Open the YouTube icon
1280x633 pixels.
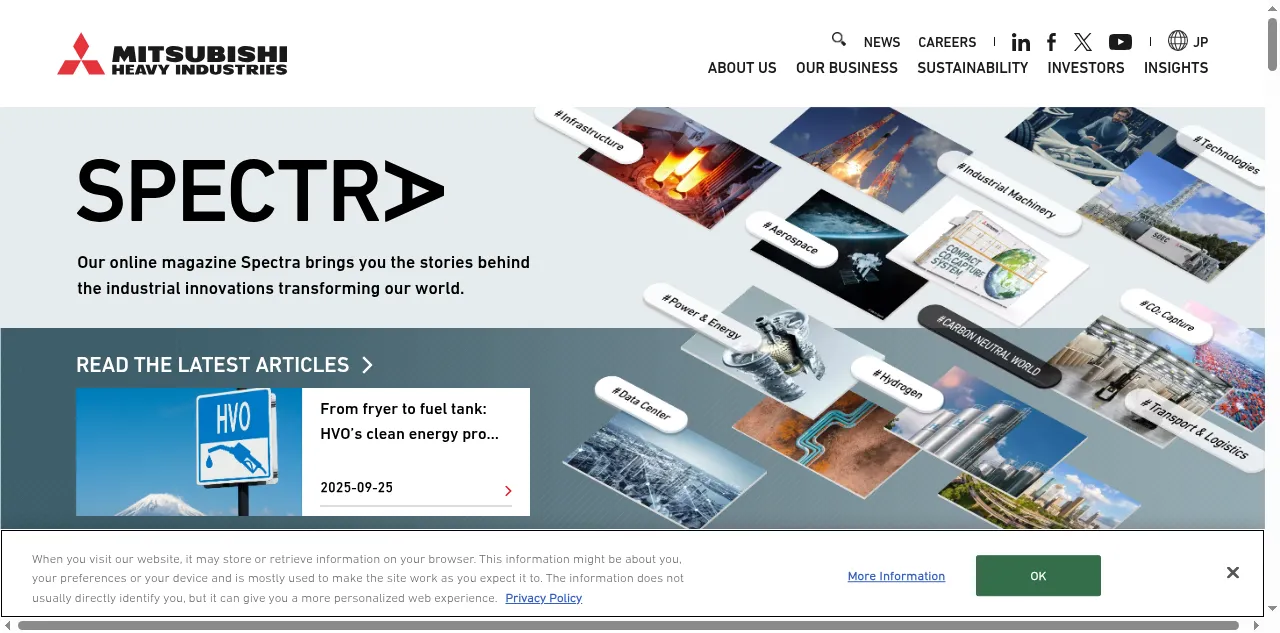point(1120,42)
